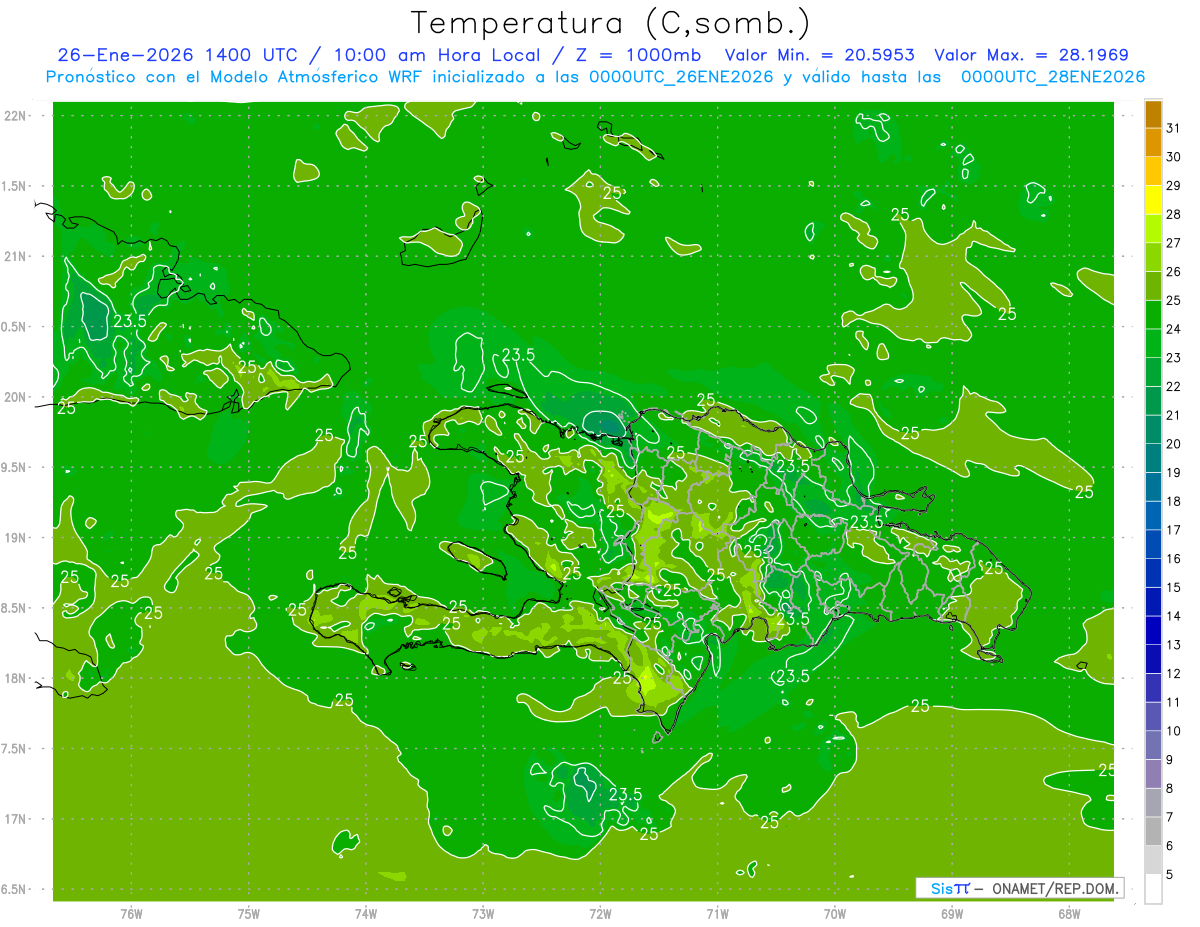Click the orange legend swatch between 30 and 31
The image size is (1200, 927).
pos(1153,142)
